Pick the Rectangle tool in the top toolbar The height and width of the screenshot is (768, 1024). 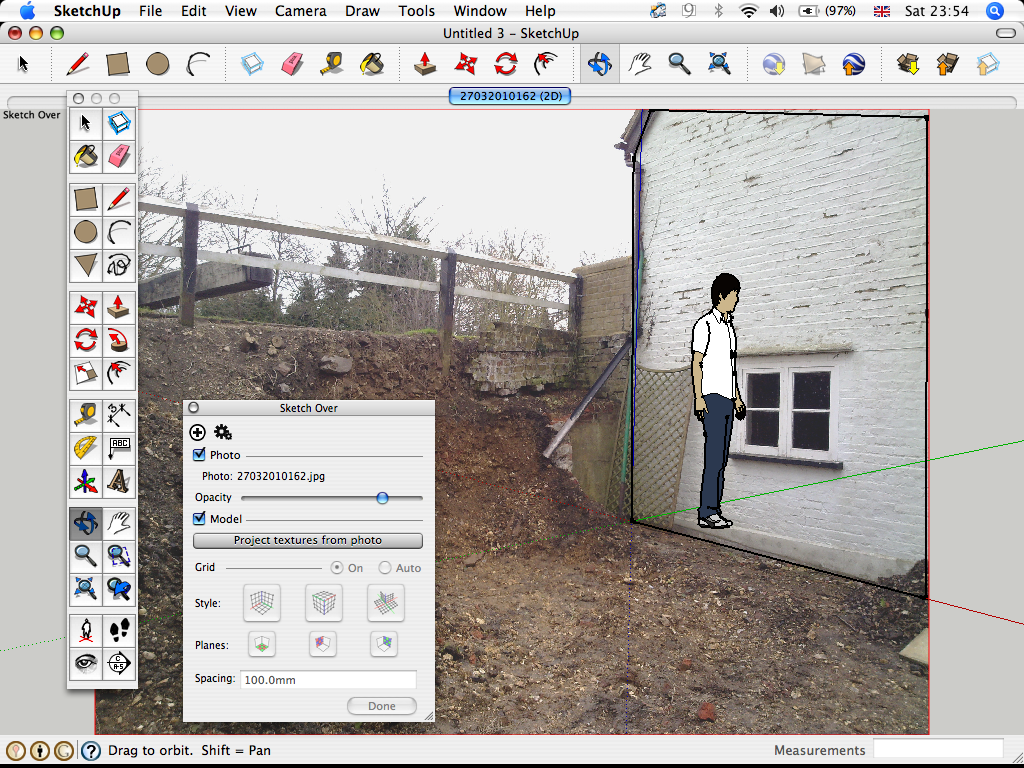tap(118, 64)
